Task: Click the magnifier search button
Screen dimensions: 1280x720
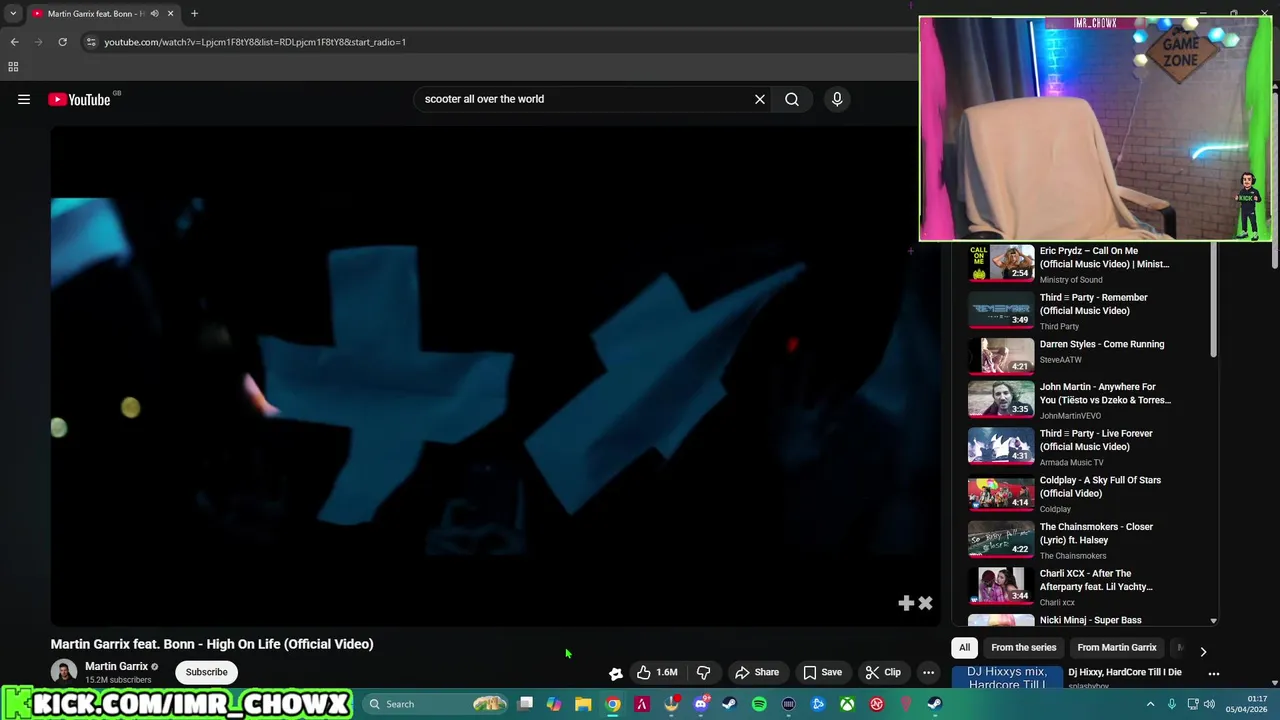Action: tap(792, 99)
